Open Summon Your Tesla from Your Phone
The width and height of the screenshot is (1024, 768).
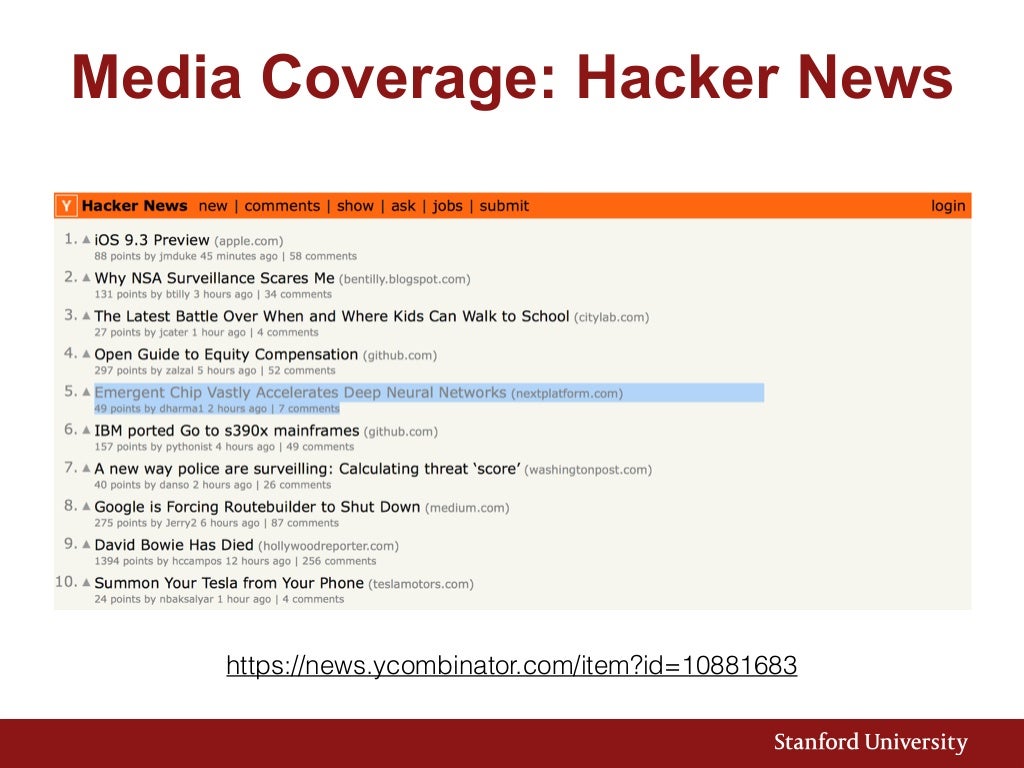(229, 583)
